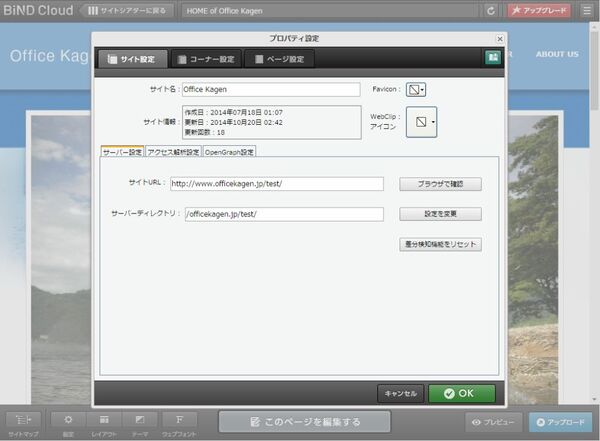This screenshot has height=441, width=600.
Task: Return to site theater with サイトシアターに戻る
Action: point(127,11)
